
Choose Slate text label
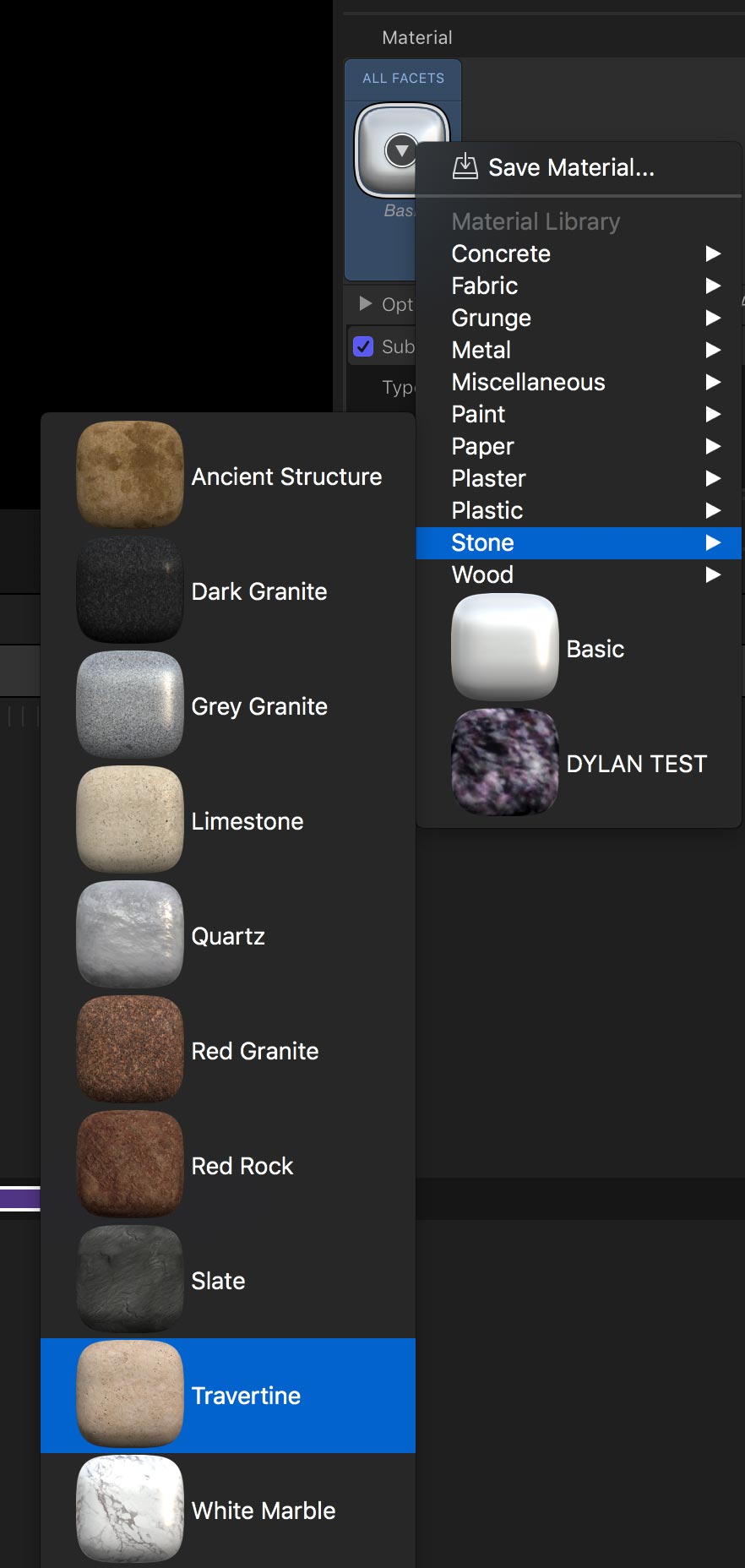pos(218,1281)
